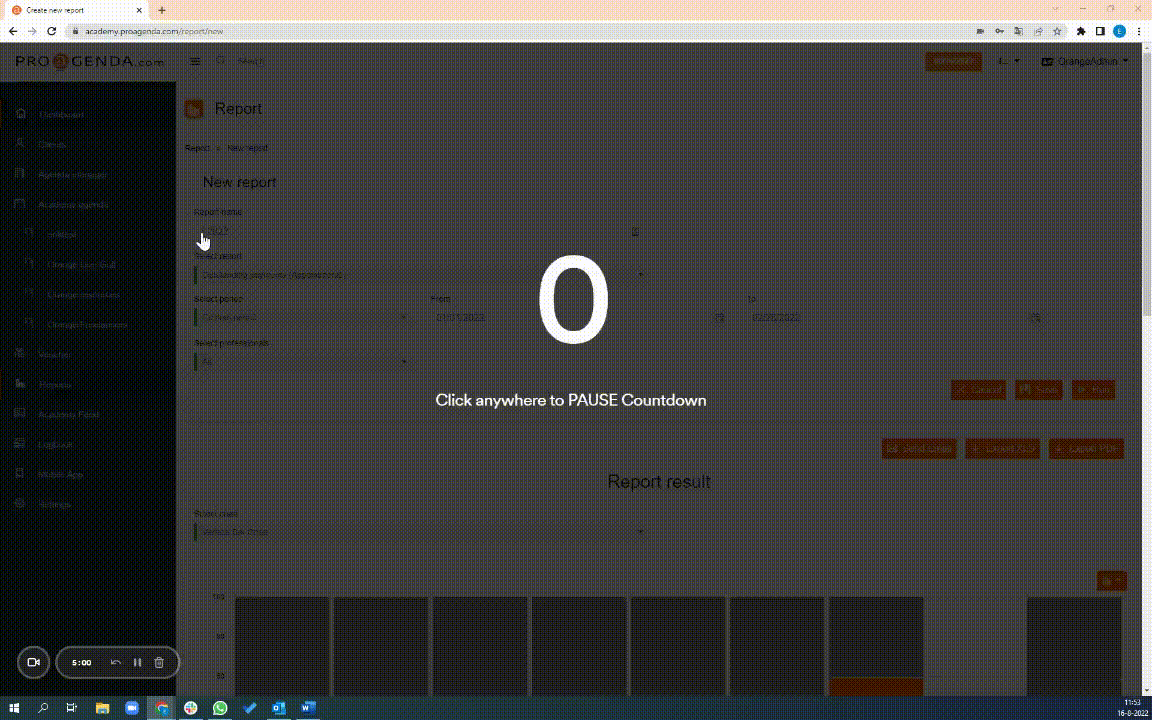Click the search magnifier icon in header
The height and width of the screenshot is (720, 1152).
pyautogui.click(x=221, y=61)
